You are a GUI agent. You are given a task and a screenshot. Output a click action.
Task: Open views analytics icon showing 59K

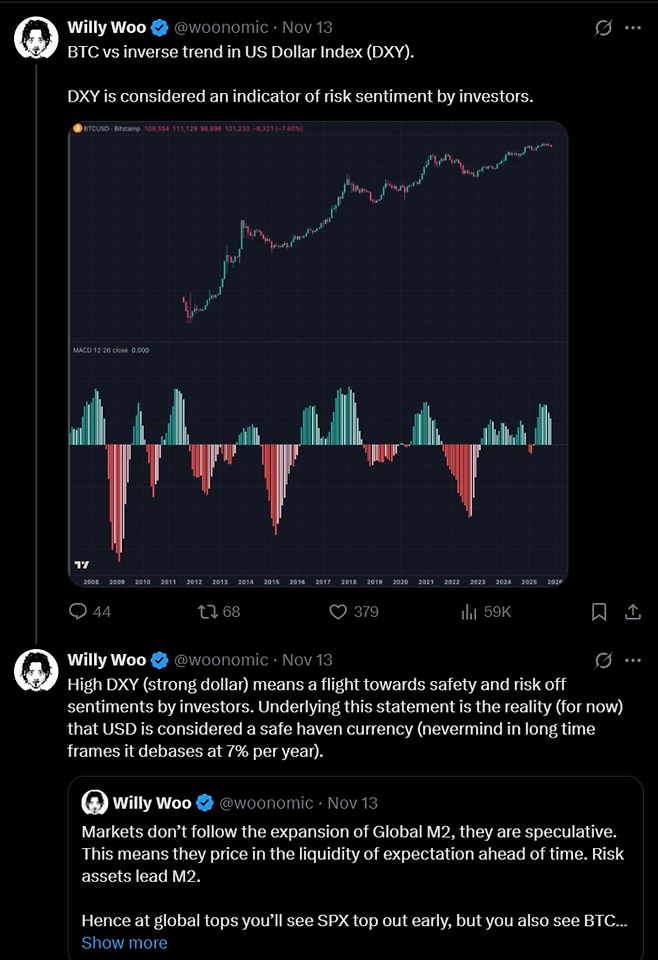[x=468, y=611]
